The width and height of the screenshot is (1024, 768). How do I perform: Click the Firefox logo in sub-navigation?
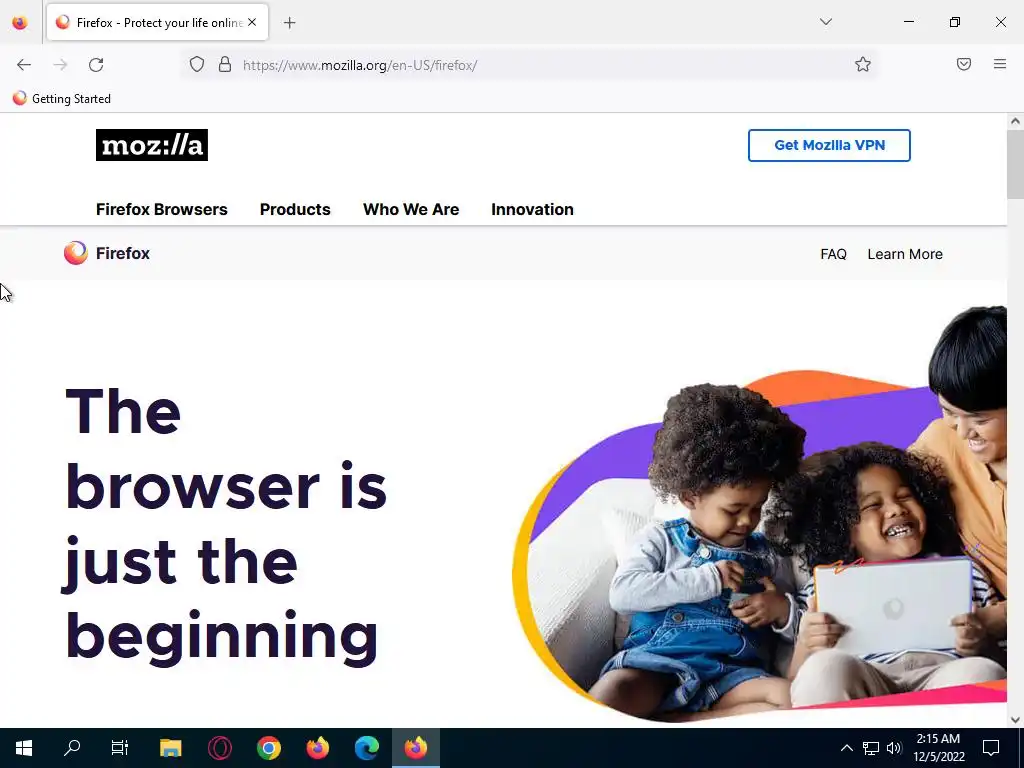click(x=107, y=253)
